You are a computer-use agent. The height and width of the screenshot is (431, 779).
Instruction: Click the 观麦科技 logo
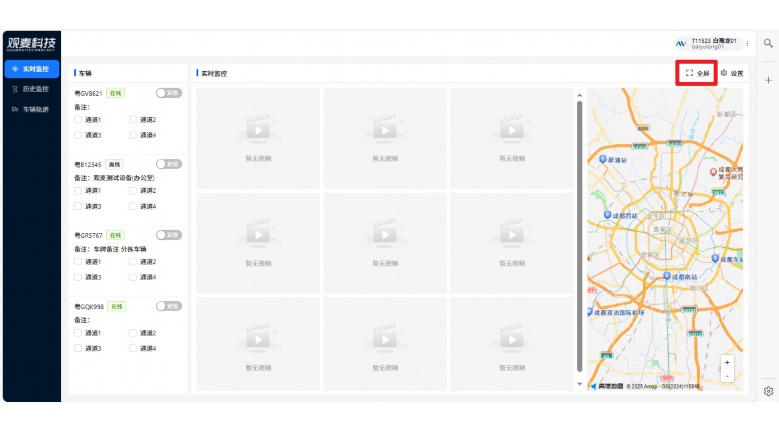[31, 44]
